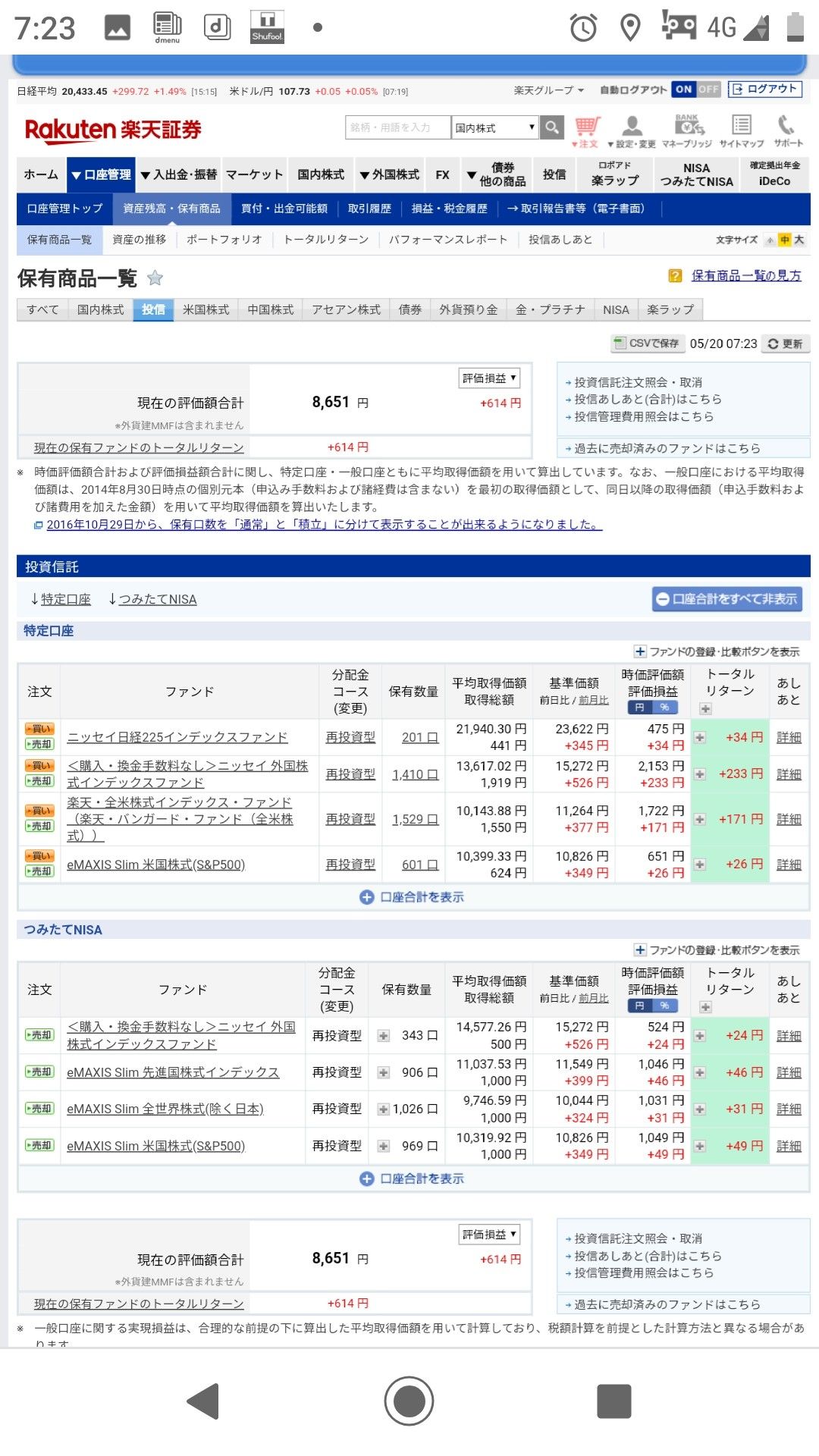Open the 入出金・振替 menu
Viewport: 819px width, 1456px height.
(x=179, y=174)
